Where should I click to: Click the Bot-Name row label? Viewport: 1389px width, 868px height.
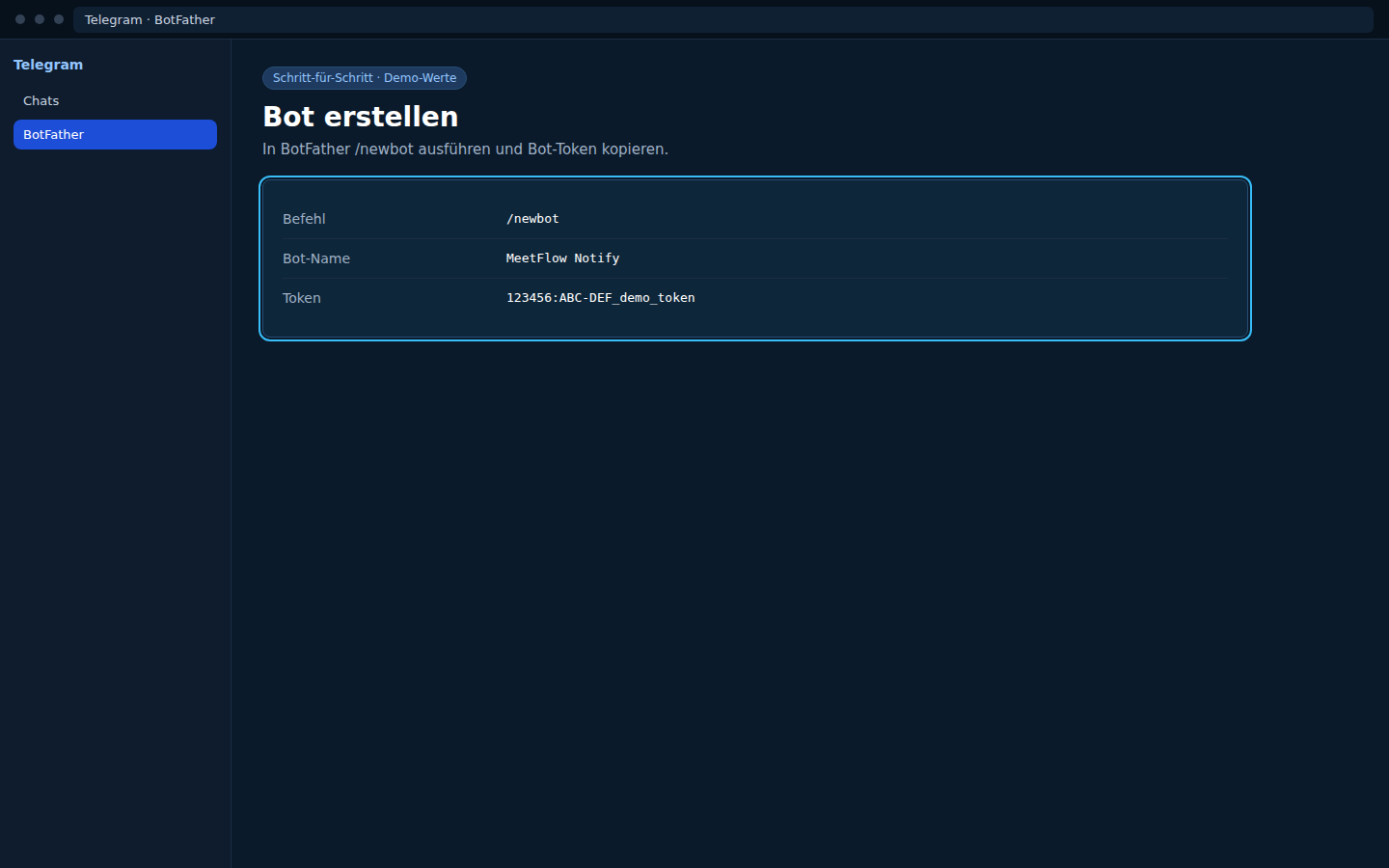(x=316, y=258)
